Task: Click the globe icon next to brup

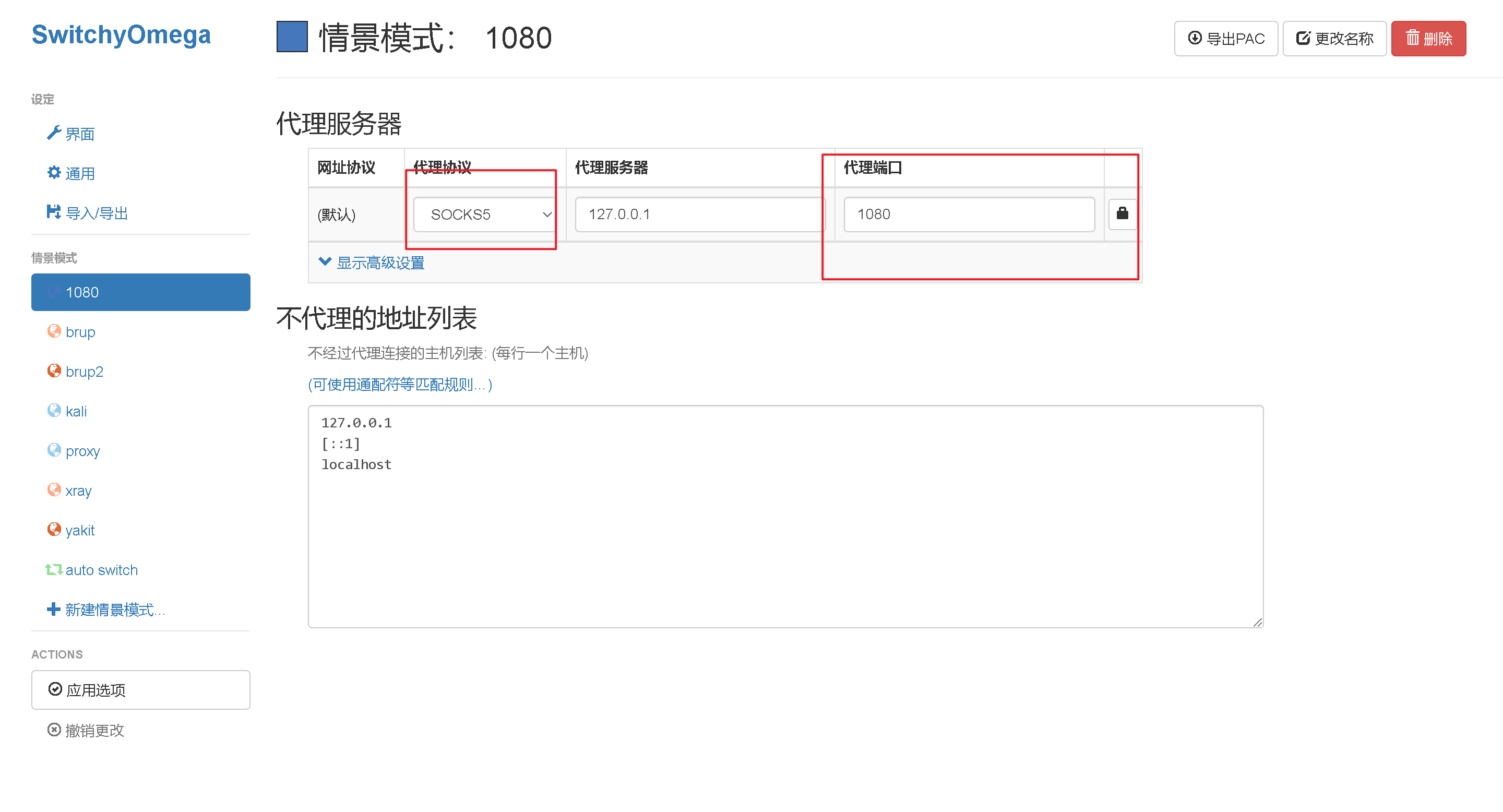Action: (54, 331)
